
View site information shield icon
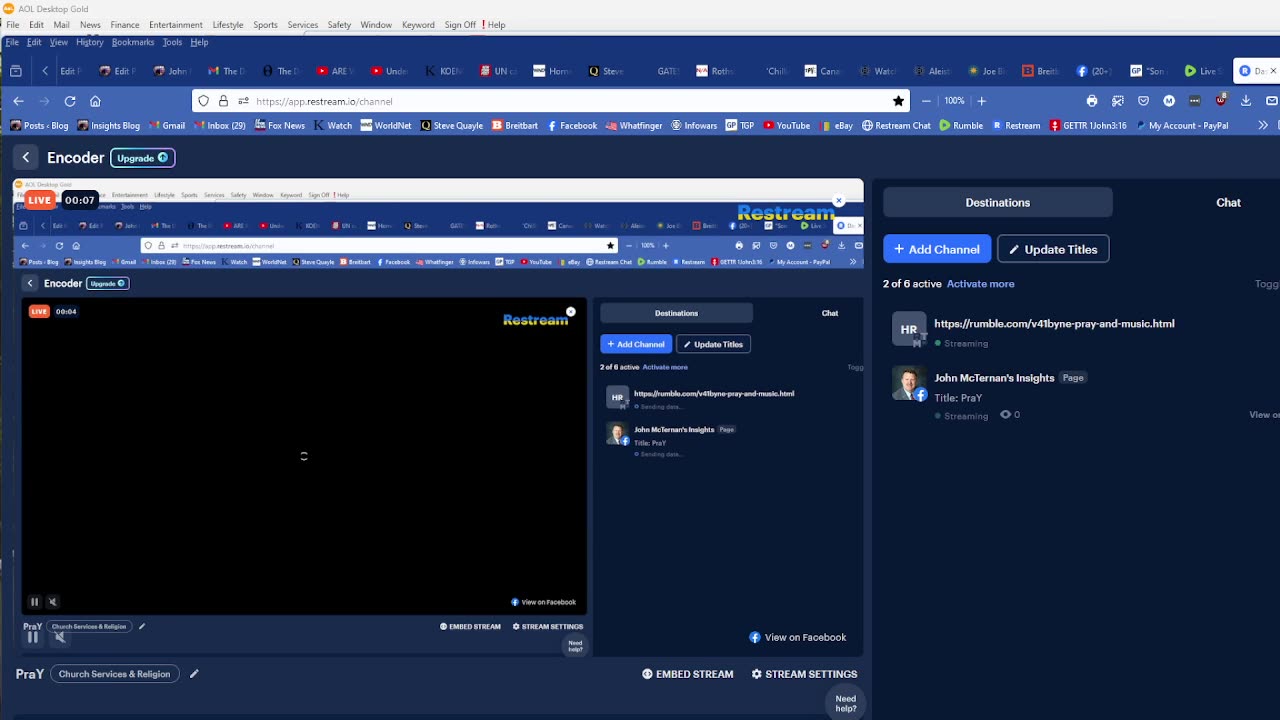pos(204,101)
